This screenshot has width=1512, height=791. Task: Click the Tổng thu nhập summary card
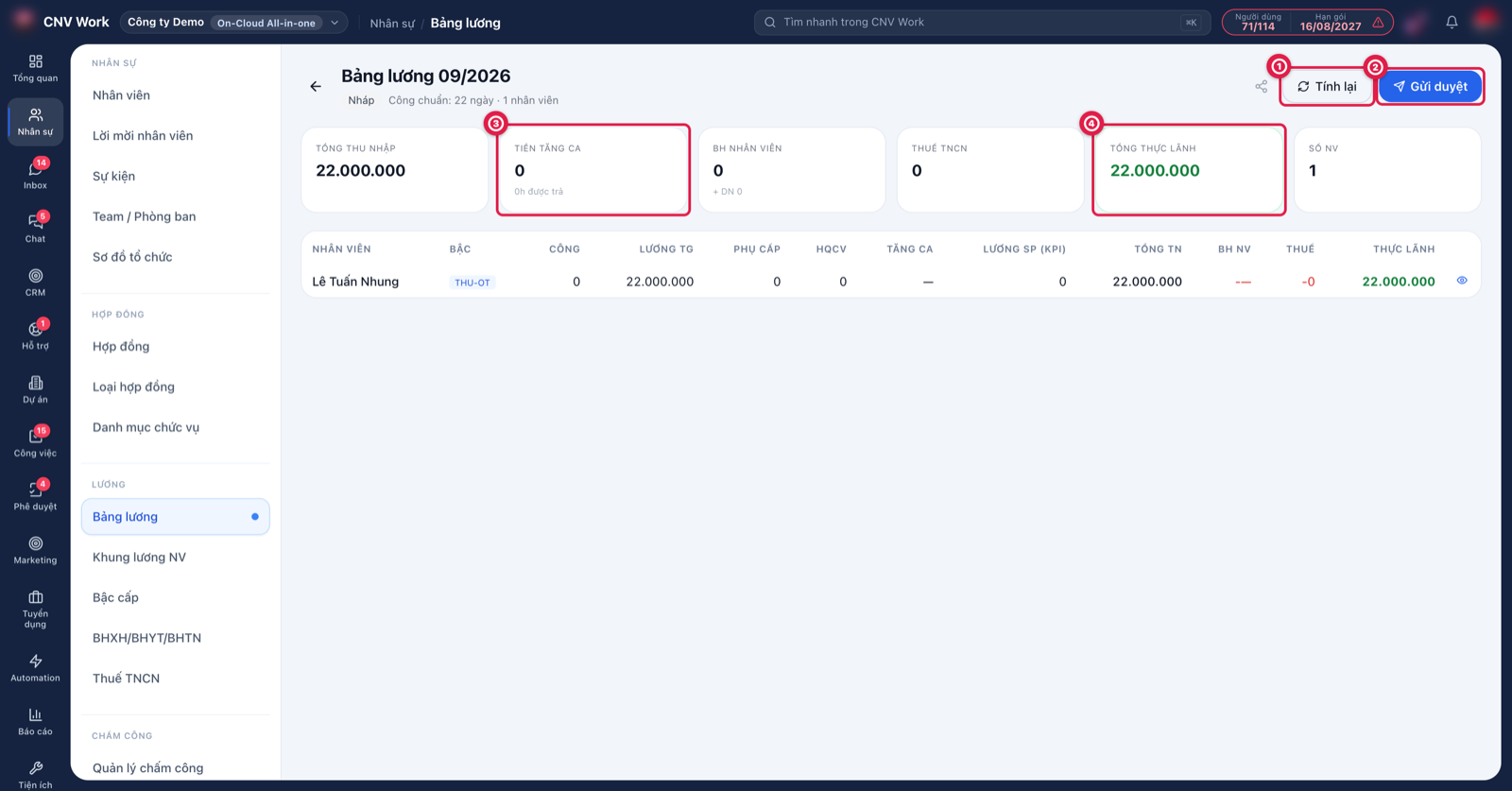[x=395, y=170]
